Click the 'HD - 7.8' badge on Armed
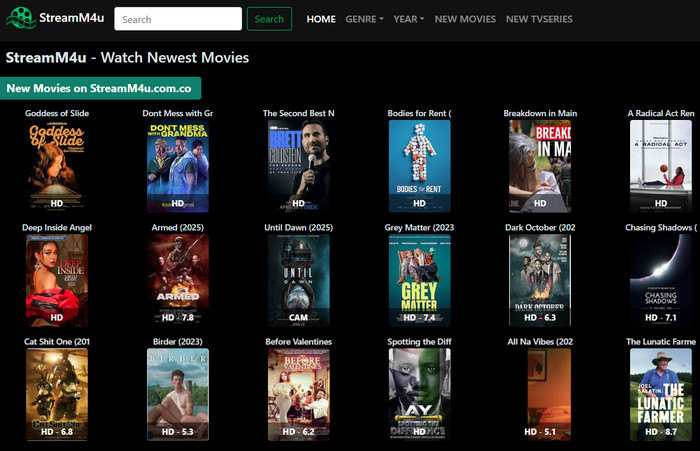The height and width of the screenshot is (451, 700). coord(178,317)
